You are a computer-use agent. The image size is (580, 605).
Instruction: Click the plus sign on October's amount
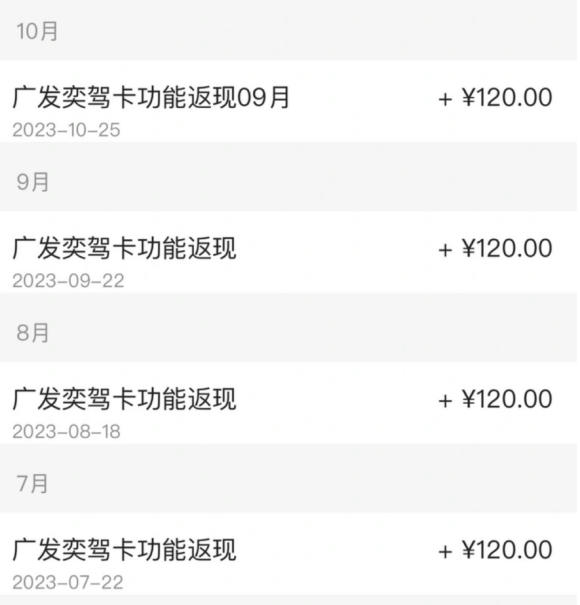click(445, 100)
